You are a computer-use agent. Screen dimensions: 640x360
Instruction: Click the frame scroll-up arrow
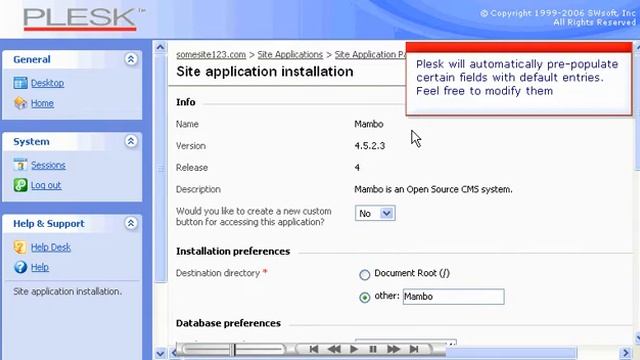[x=160, y=47]
